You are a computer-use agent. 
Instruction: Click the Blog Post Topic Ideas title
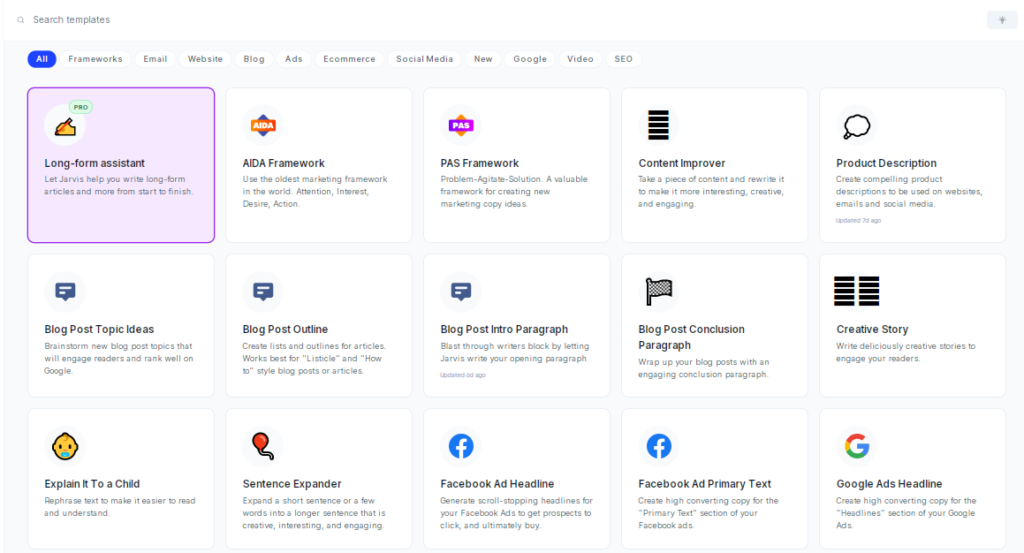click(99, 329)
